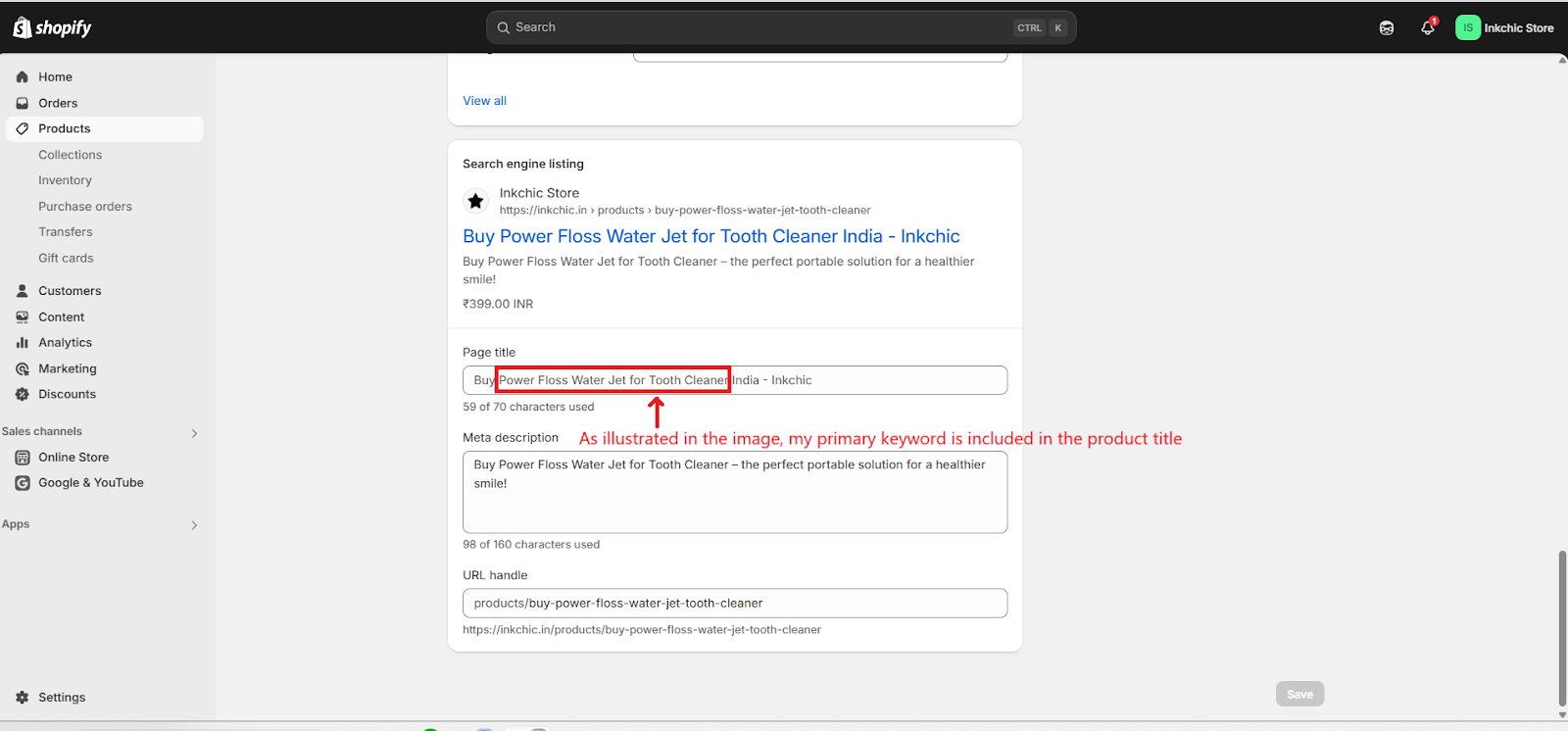Go to Collections under Products
The height and width of the screenshot is (731, 1568).
click(x=70, y=155)
